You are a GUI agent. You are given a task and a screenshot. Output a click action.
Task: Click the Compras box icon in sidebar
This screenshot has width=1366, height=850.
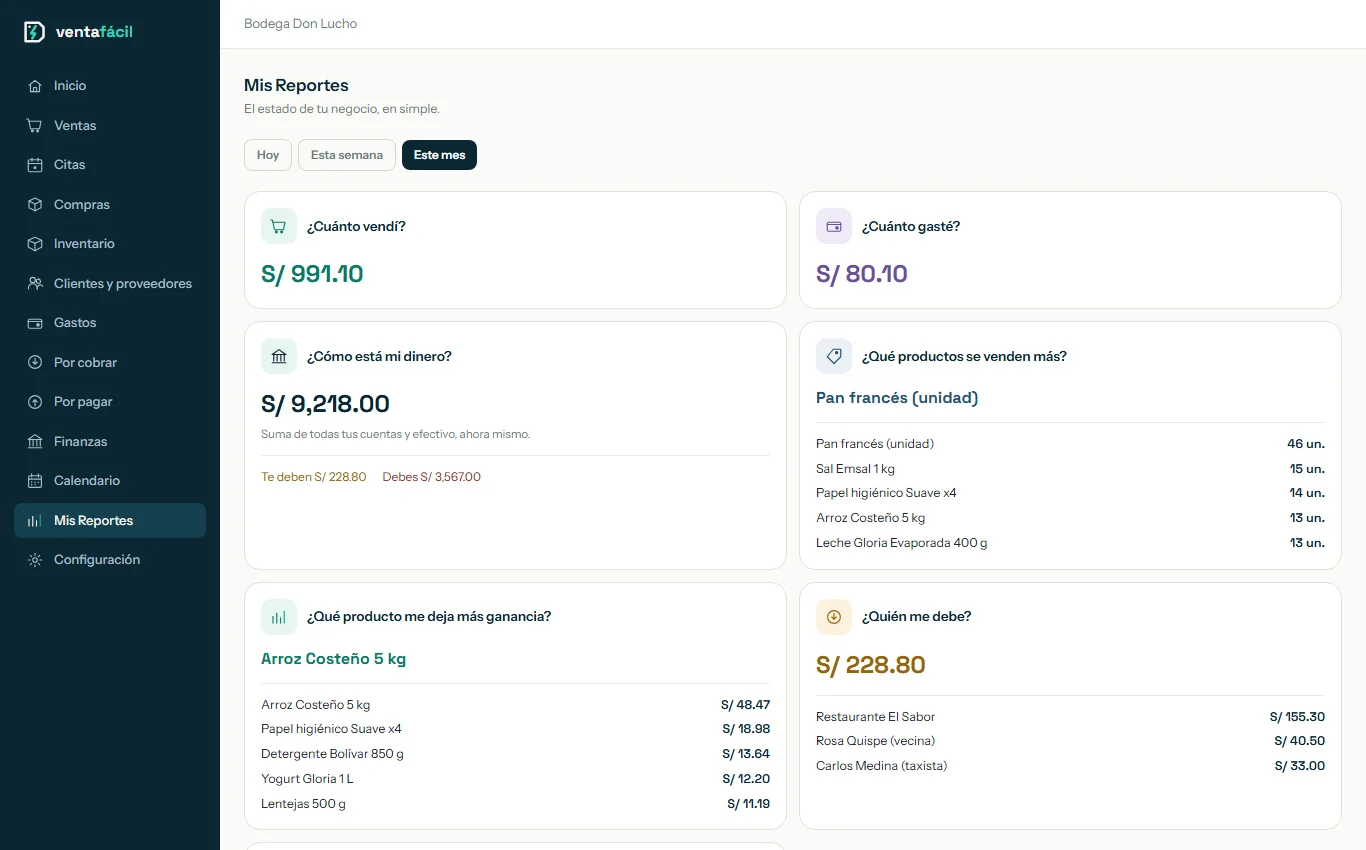(35, 205)
